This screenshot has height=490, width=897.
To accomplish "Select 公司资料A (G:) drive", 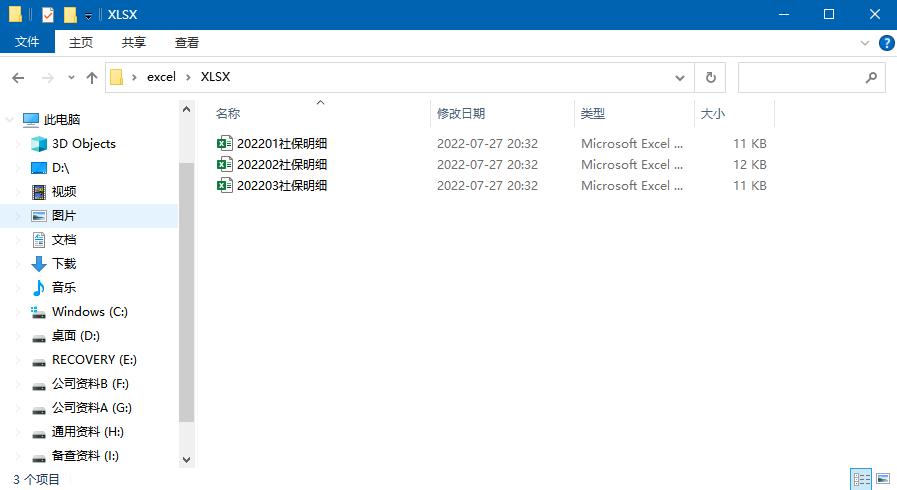I will 92,408.
